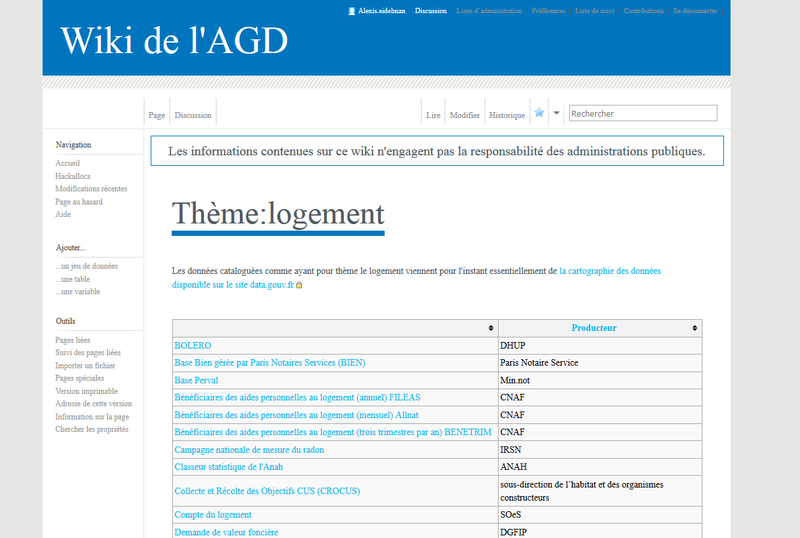Click Se déconnecter to log out
Viewport: 800px width, 538px height.
pos(695,11)
